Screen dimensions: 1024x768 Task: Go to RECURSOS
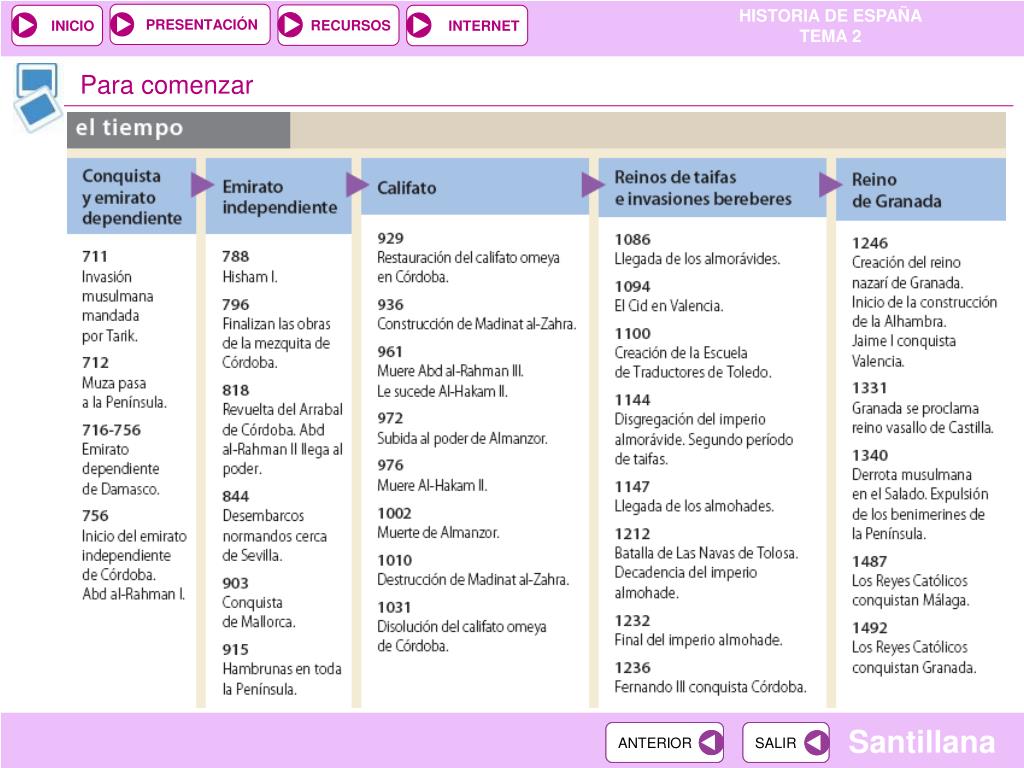click(x=338, y=25)
